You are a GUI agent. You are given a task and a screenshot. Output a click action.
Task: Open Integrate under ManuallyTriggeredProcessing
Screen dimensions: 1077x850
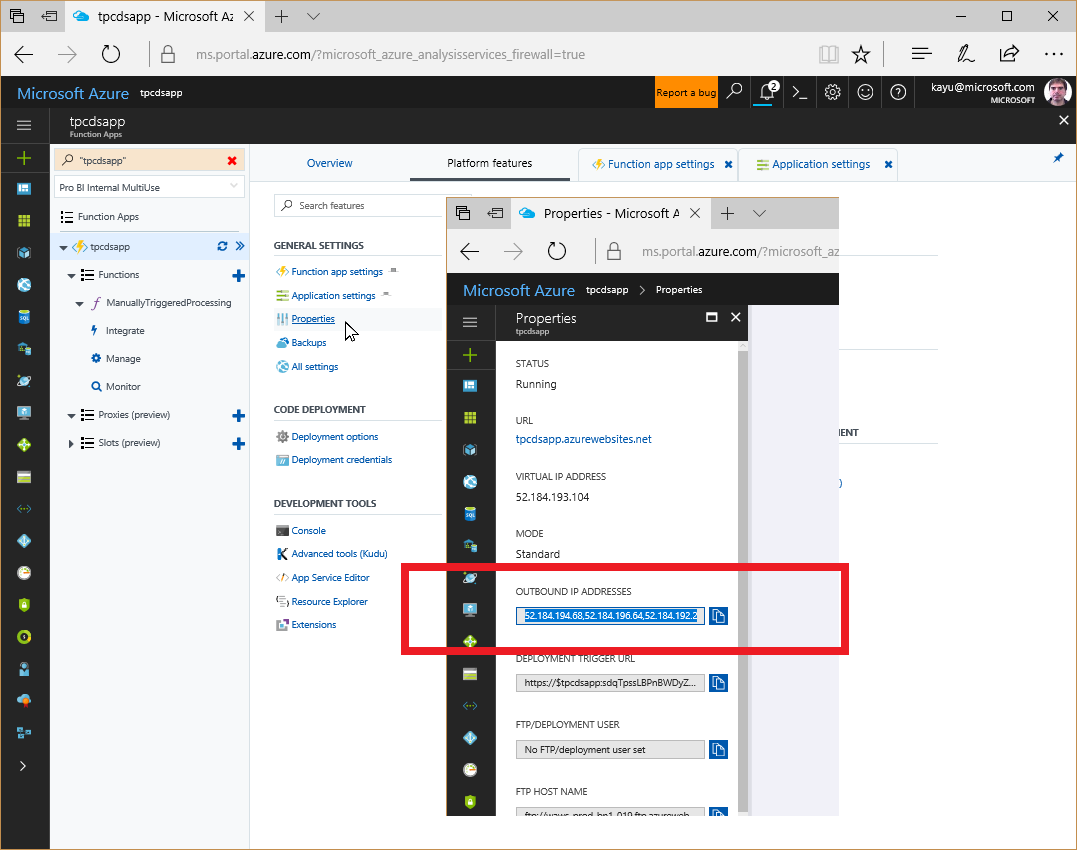point(125,331)
